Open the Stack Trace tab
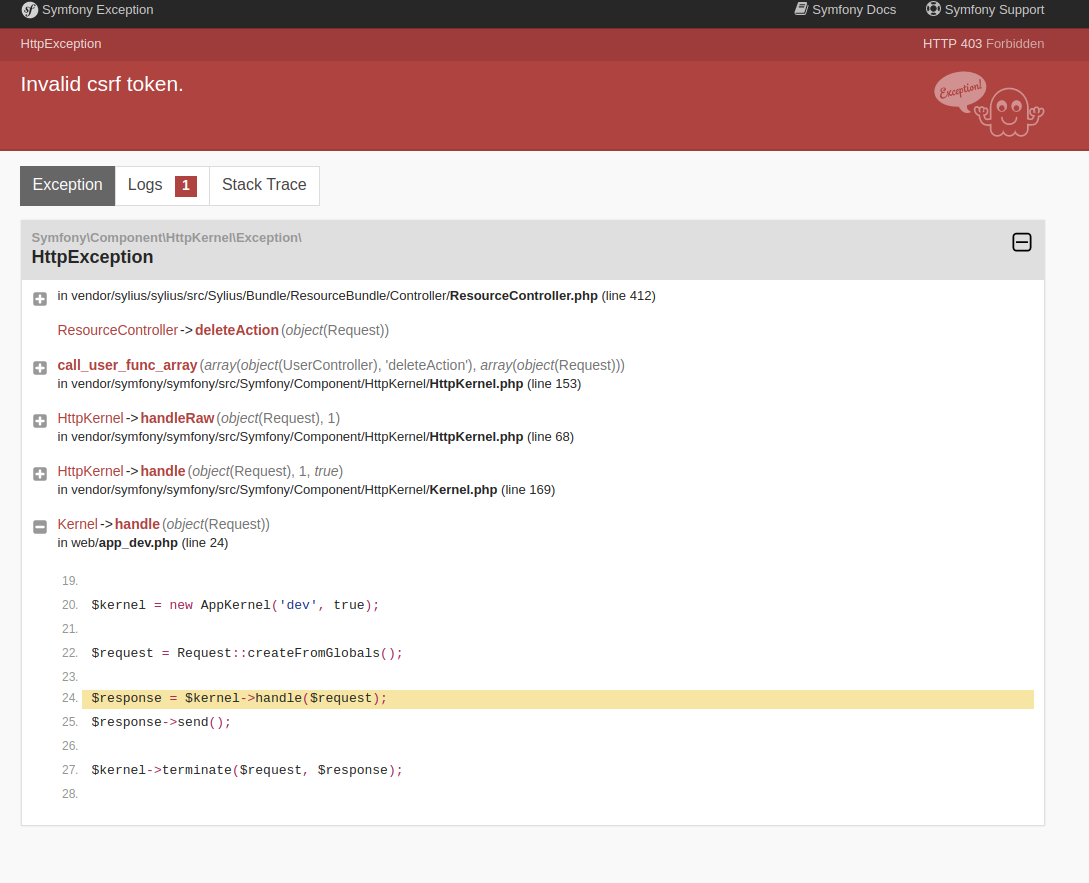This screenshot has width=1089, height=883. click(x=263, y=185)
